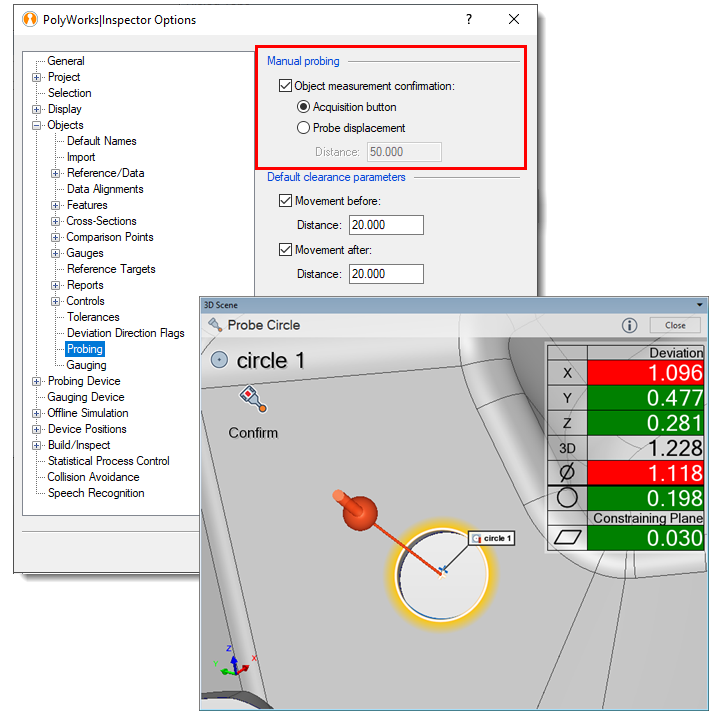The height and width of the screenshot is (718, 725).
Task: Select the Acquisition button radio option
Action: click(303, 107)
